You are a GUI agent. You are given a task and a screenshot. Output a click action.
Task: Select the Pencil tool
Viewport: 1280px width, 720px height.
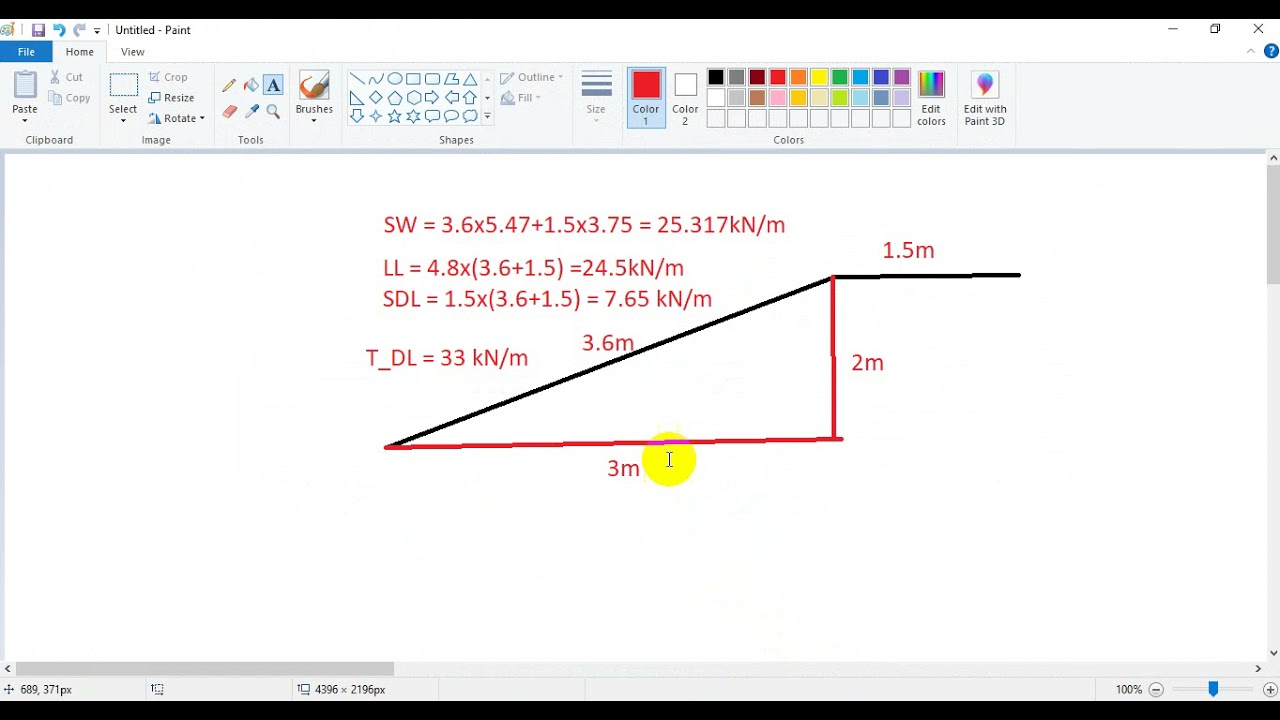(x=229, y=86)
